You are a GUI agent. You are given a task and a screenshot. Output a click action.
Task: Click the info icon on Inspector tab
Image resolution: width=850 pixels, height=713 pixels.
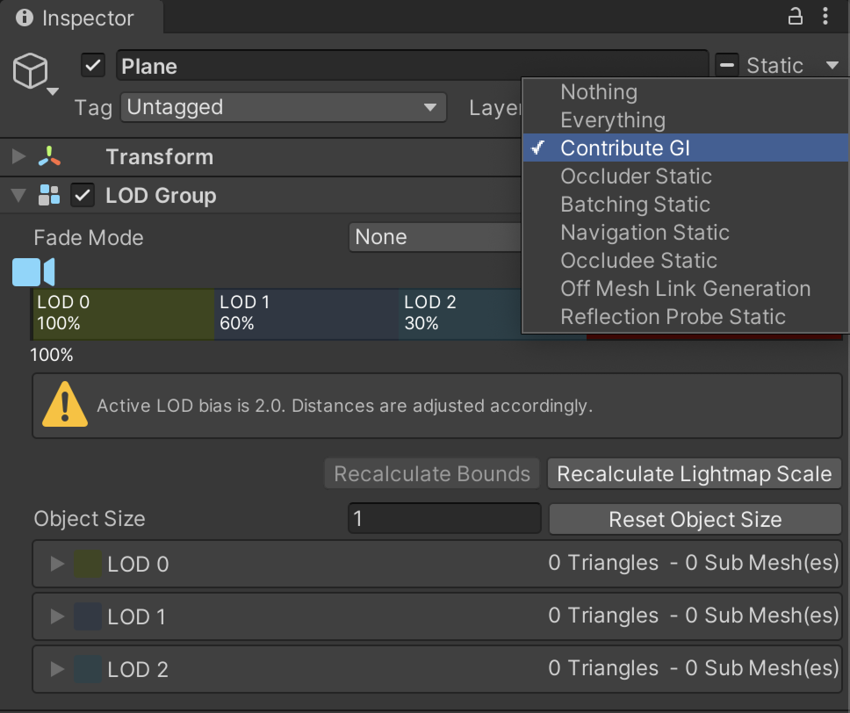(x=25, y=18)
